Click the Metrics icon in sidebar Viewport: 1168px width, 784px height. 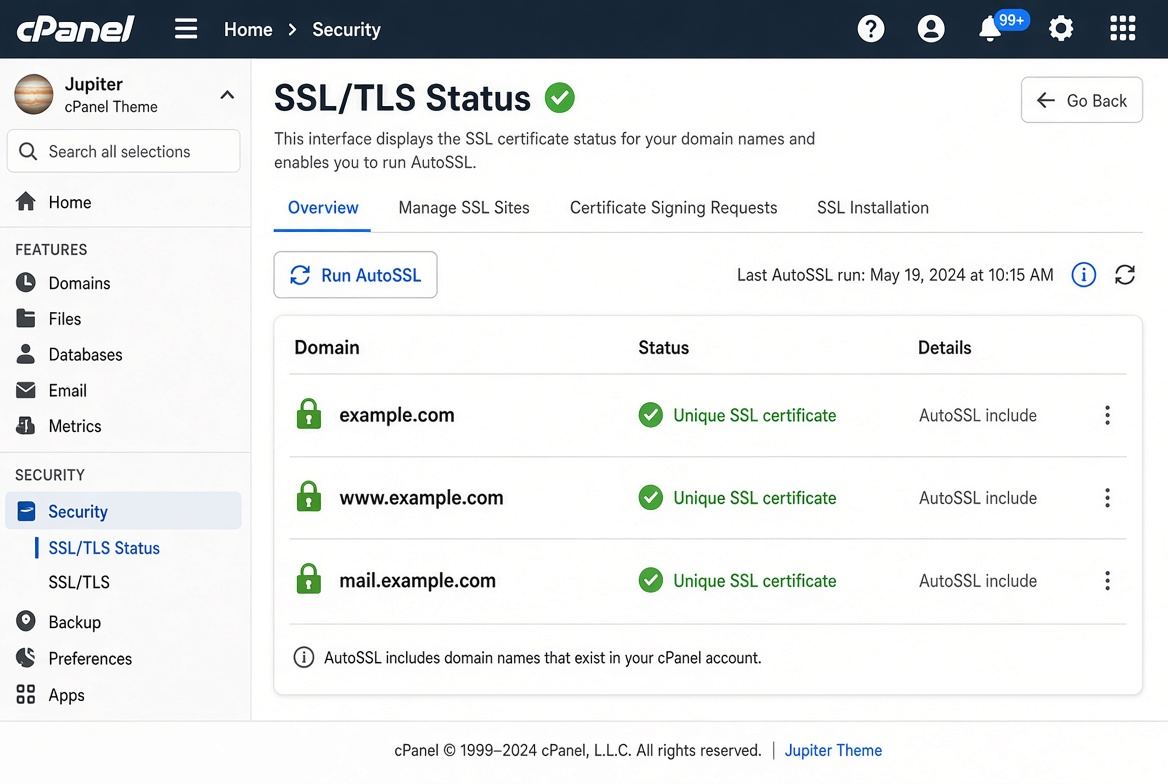click(26, 426)
